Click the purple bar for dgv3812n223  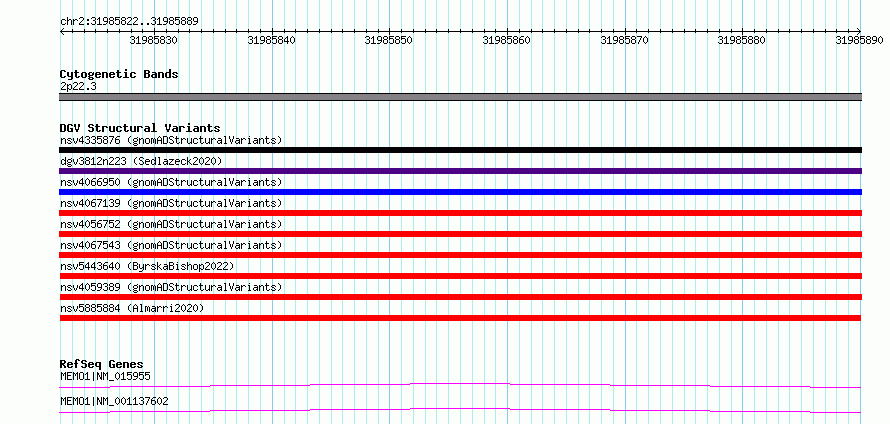point(461,171)
